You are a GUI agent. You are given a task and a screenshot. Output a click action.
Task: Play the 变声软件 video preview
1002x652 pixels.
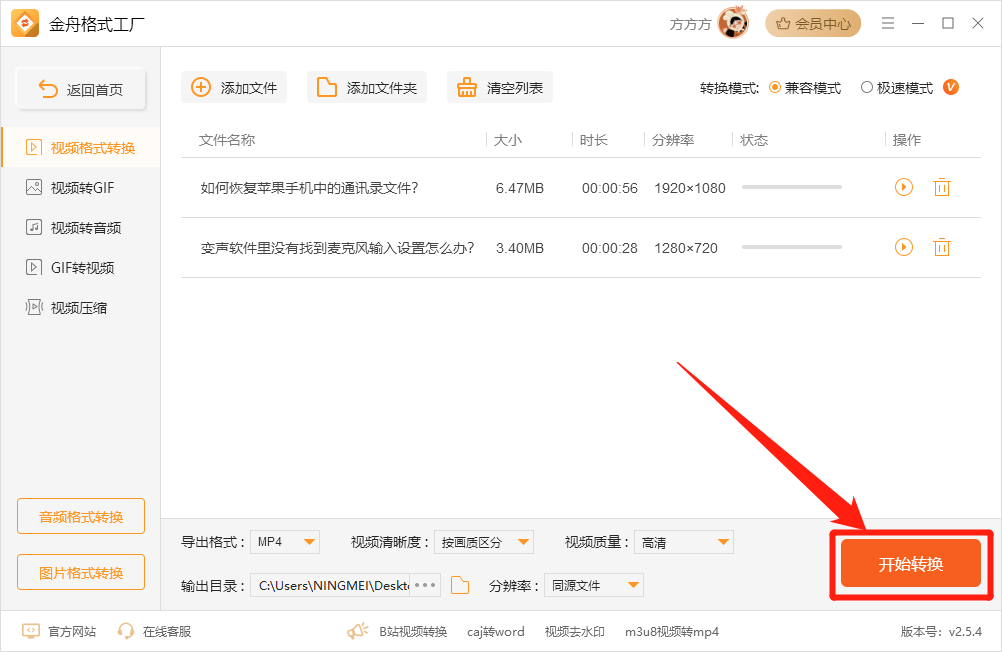point(904,247)
